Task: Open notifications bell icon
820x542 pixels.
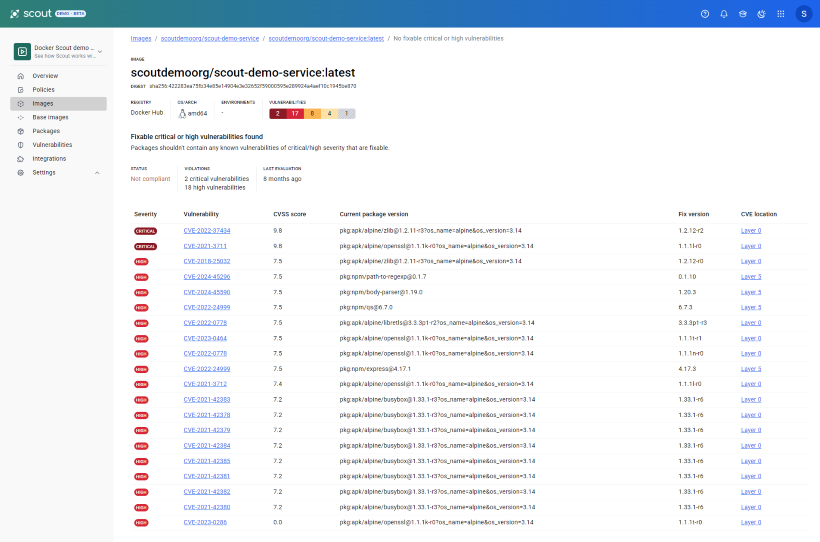Action: click(x=723, y=14)
